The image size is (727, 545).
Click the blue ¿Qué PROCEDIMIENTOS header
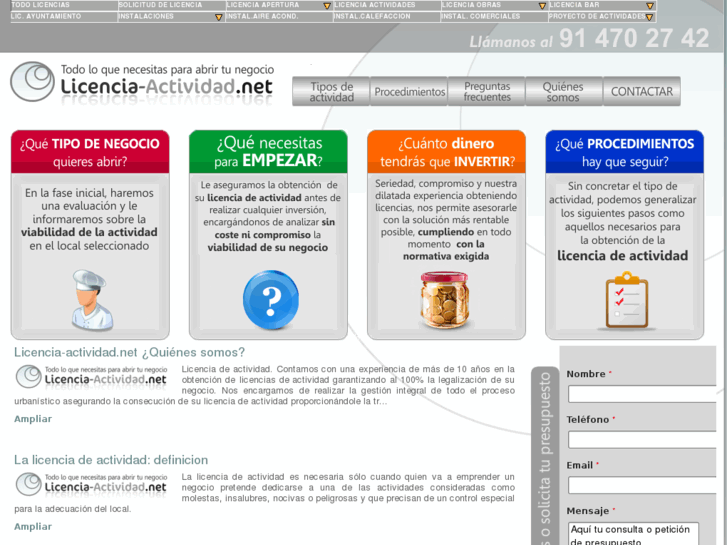click(625, 152)
